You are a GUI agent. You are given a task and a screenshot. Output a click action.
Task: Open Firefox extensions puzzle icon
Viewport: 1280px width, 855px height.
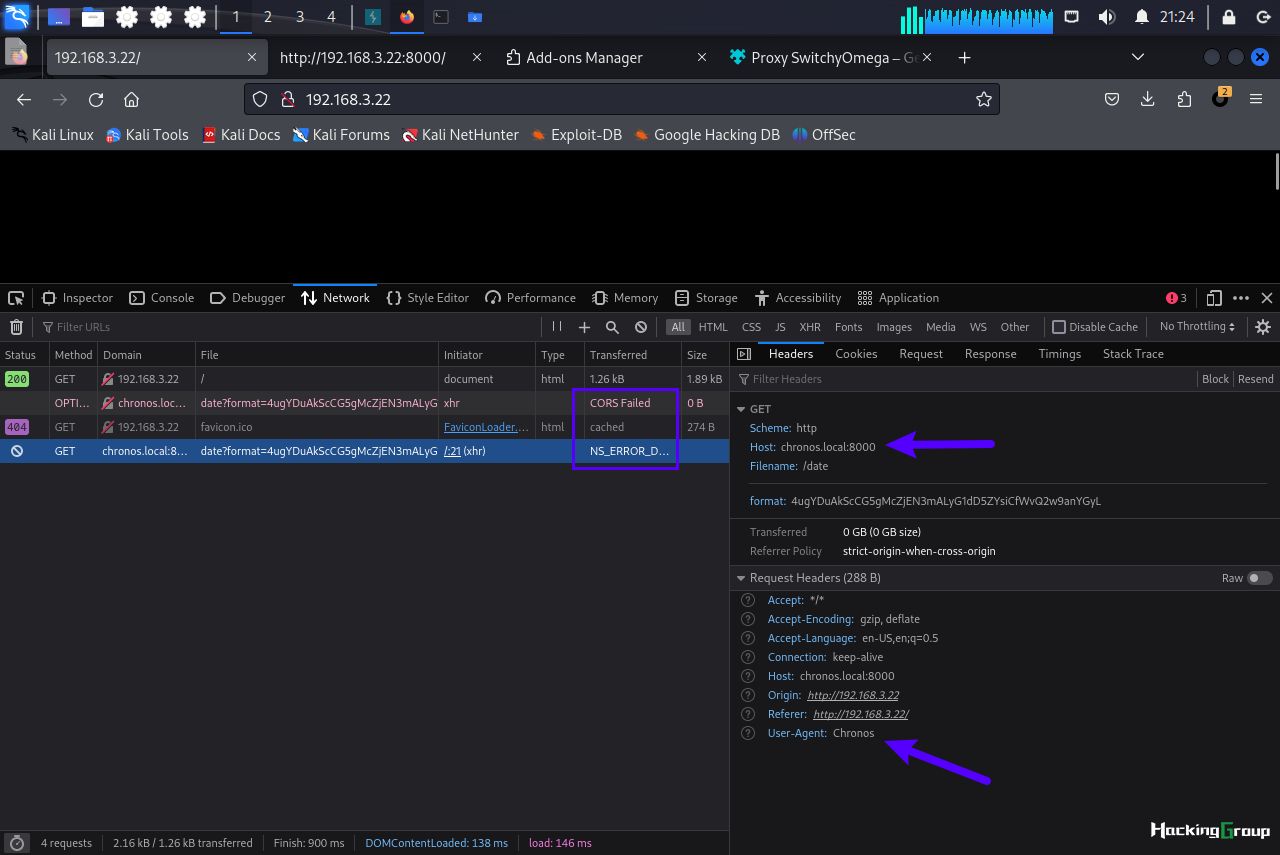point(1184,99)
